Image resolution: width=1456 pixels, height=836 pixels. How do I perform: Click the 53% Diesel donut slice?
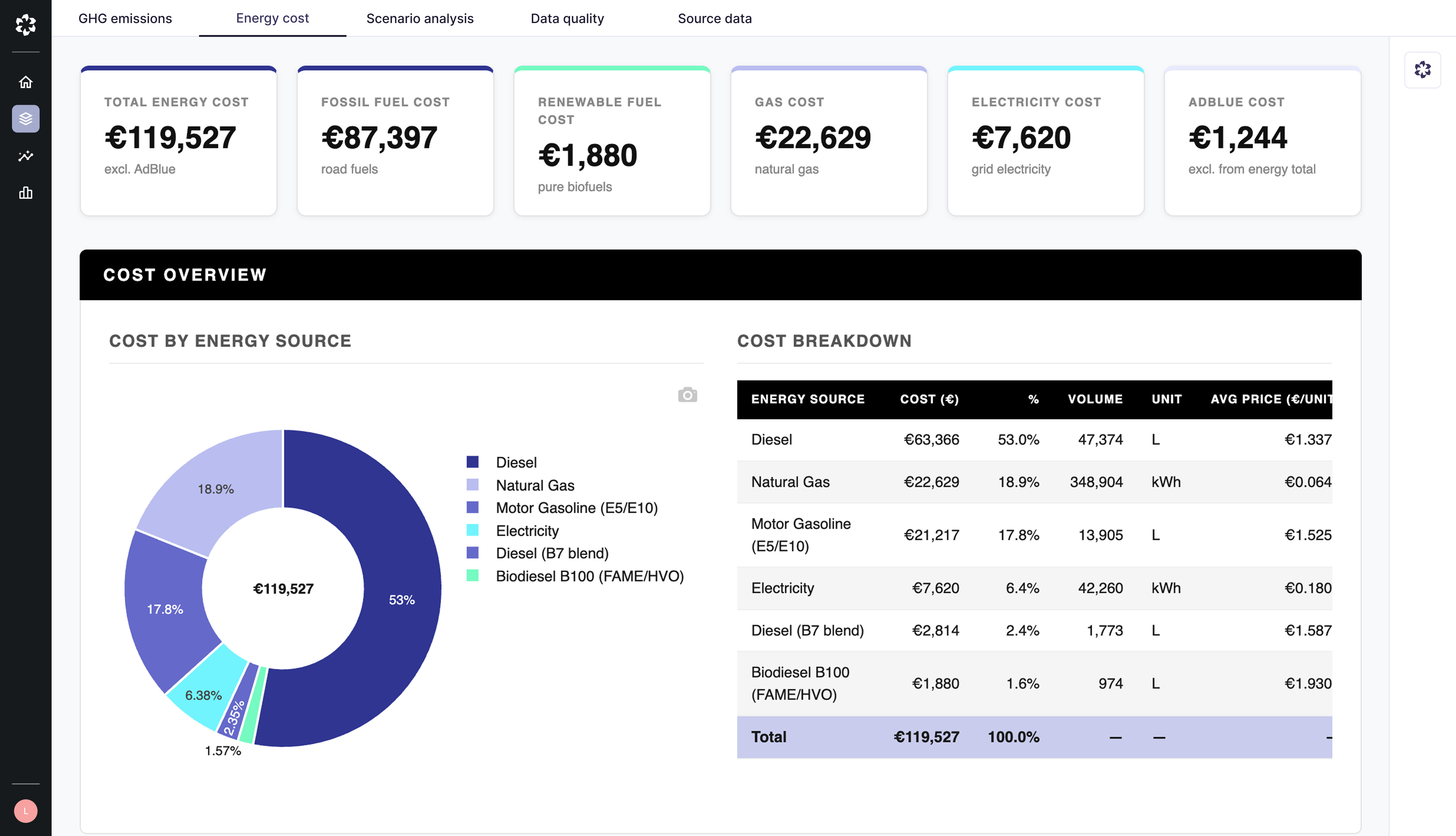[x=402, y=599]
